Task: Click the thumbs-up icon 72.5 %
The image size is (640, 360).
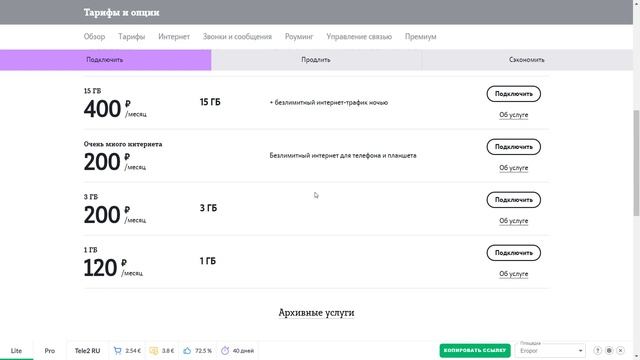Action: 187,351
